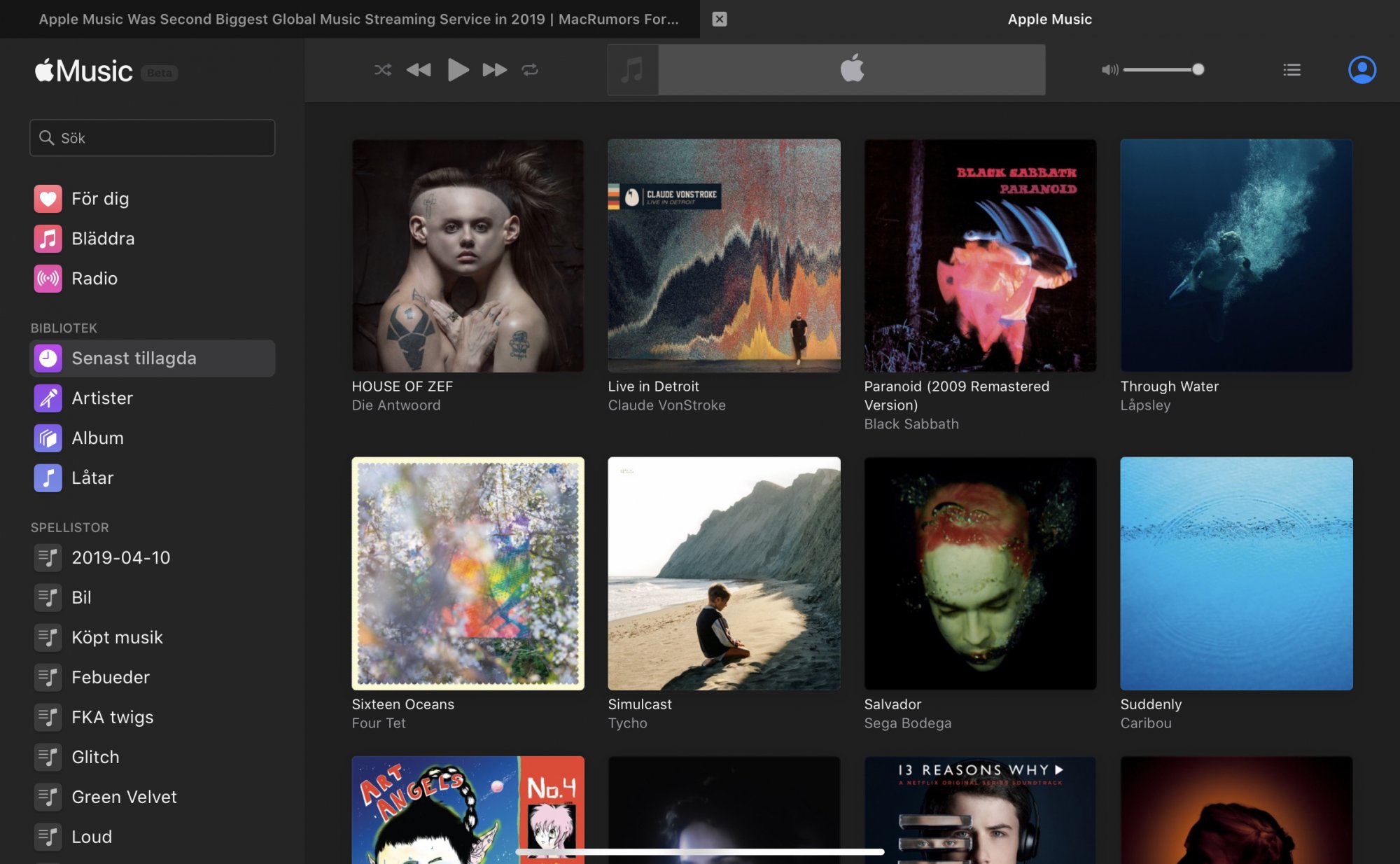Open the Up Next queue list
Viewport: 1400px width, 864px height.
(1292, 70)
